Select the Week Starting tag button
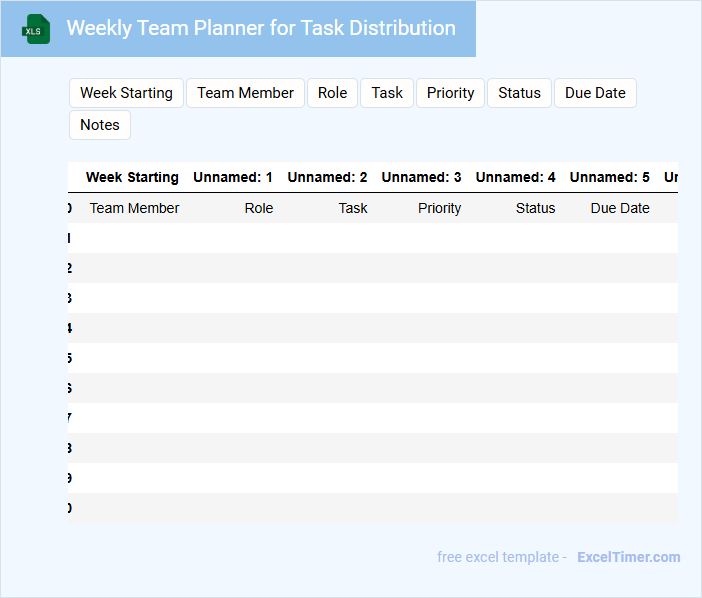Viewport: 702px width, 598px height. (126, 93)
